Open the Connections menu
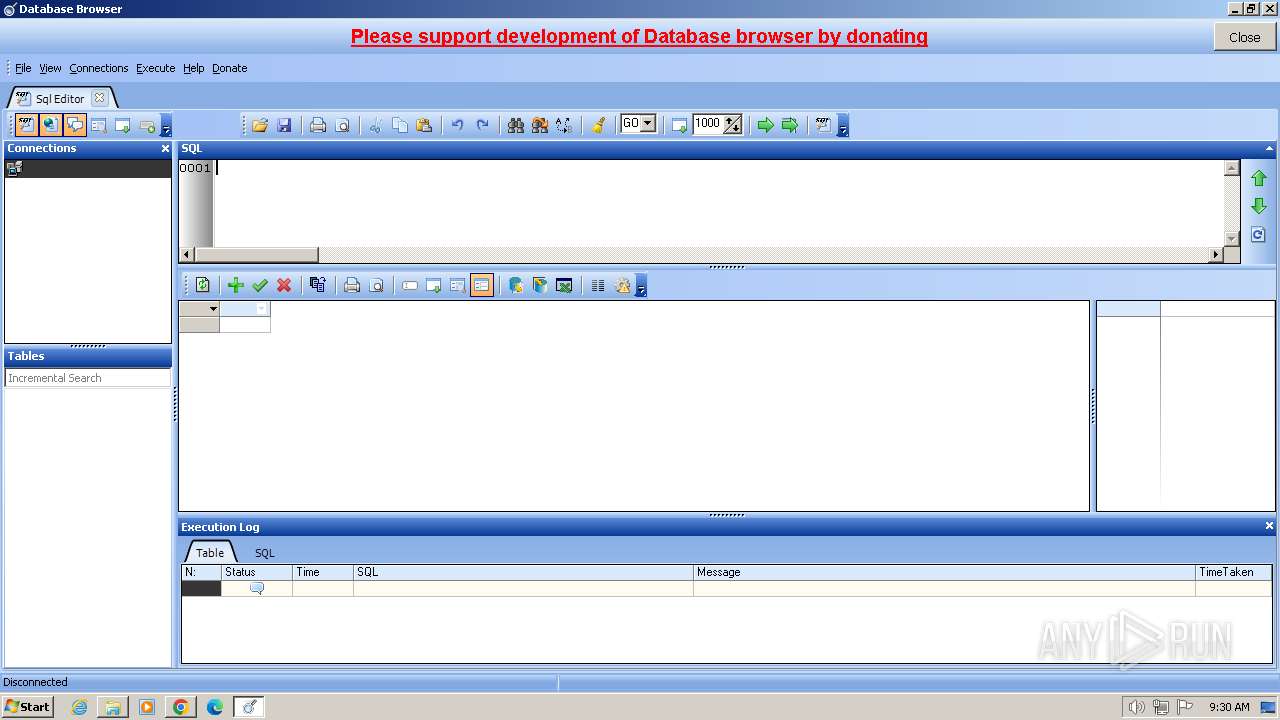The height and width of the screenshot is (720, 1280). 99,68
